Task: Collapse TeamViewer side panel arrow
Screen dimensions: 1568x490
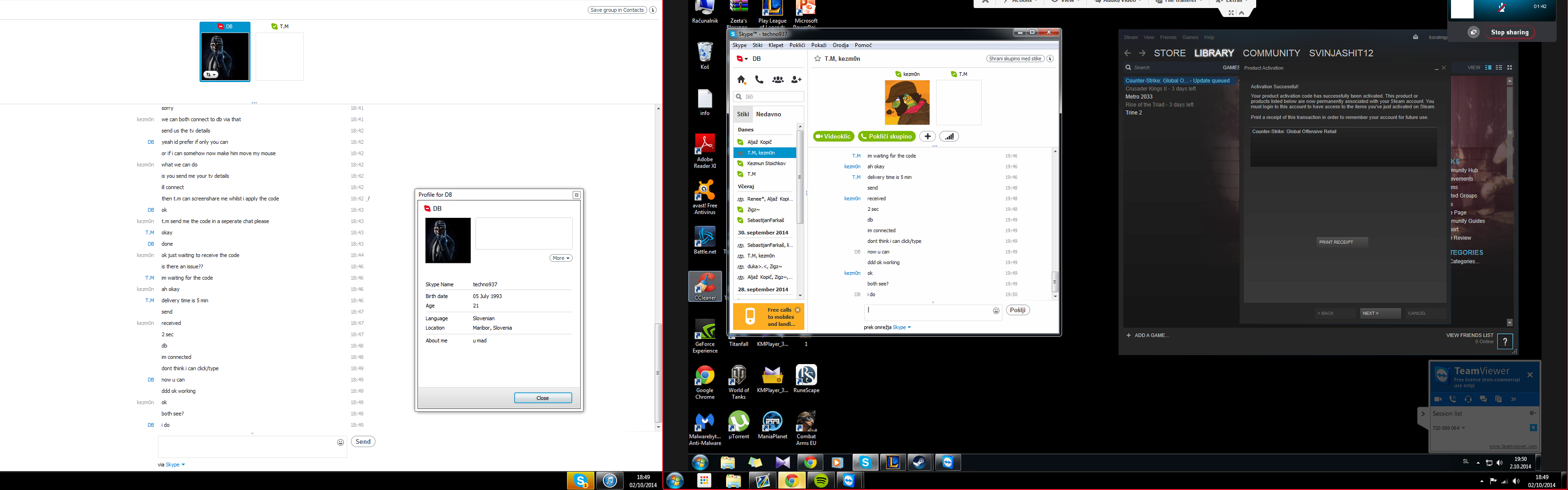Action: pyautogui.click(x=1423, y=414)
